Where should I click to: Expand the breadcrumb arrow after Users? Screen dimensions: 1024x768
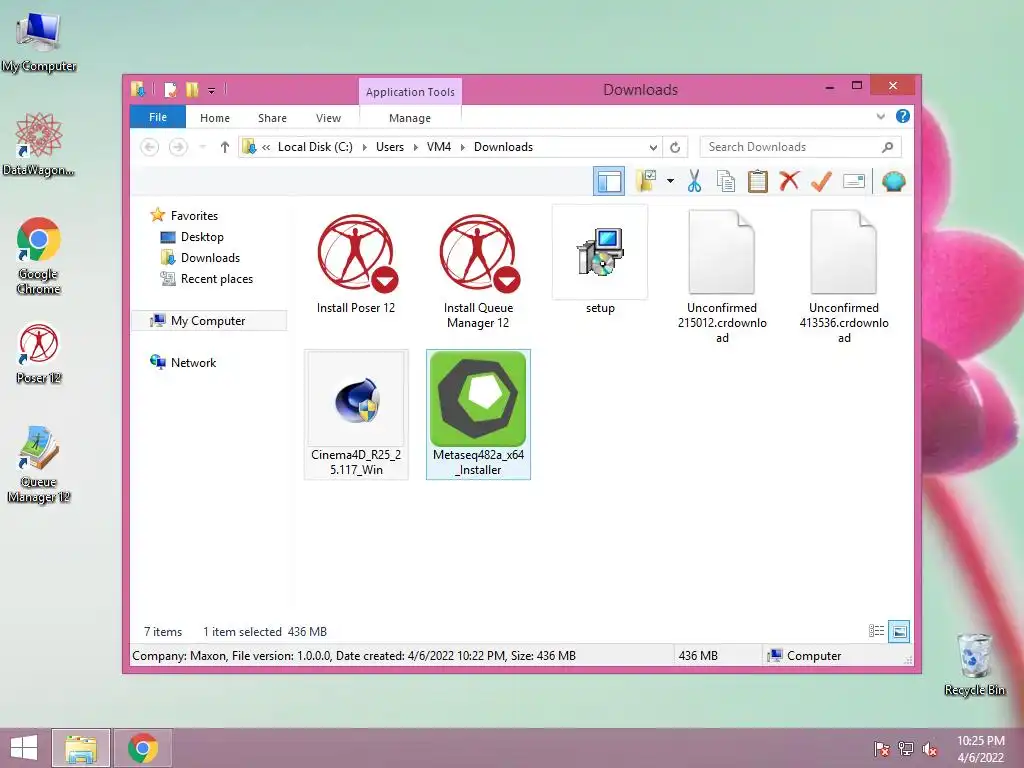[x=415, y=147]
